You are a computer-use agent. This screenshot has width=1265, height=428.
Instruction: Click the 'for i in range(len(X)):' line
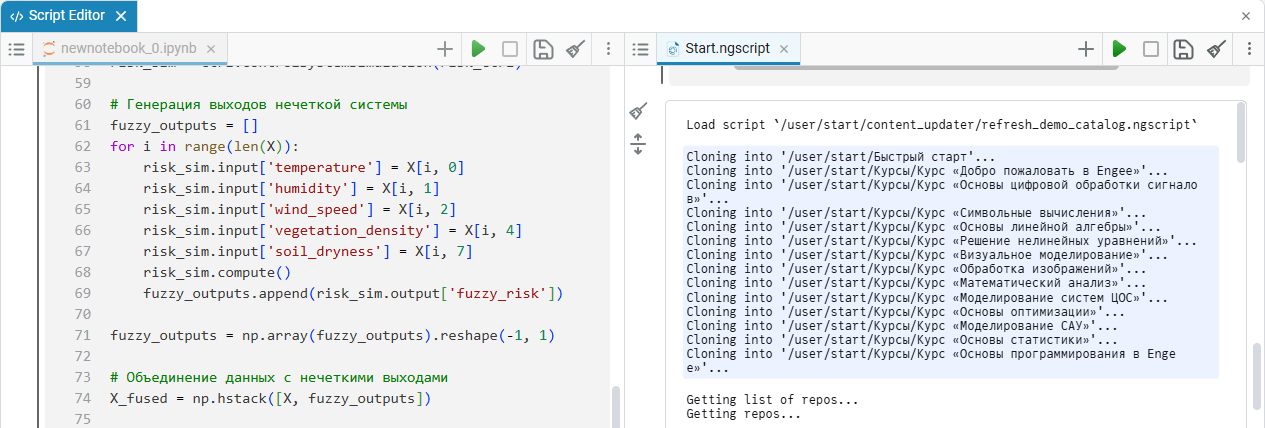click(204, 146)
